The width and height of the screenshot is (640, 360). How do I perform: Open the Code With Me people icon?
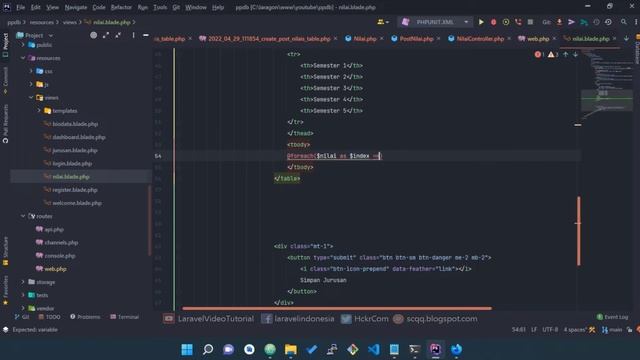[382, 22]
